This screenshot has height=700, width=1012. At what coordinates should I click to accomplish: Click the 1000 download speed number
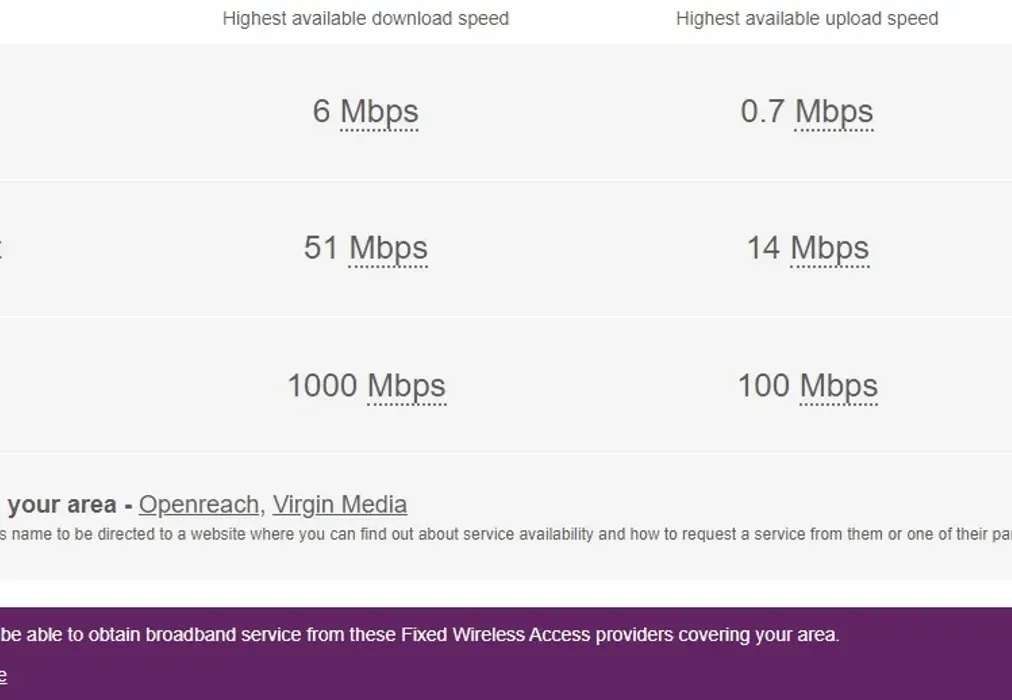tap(322, 385)
